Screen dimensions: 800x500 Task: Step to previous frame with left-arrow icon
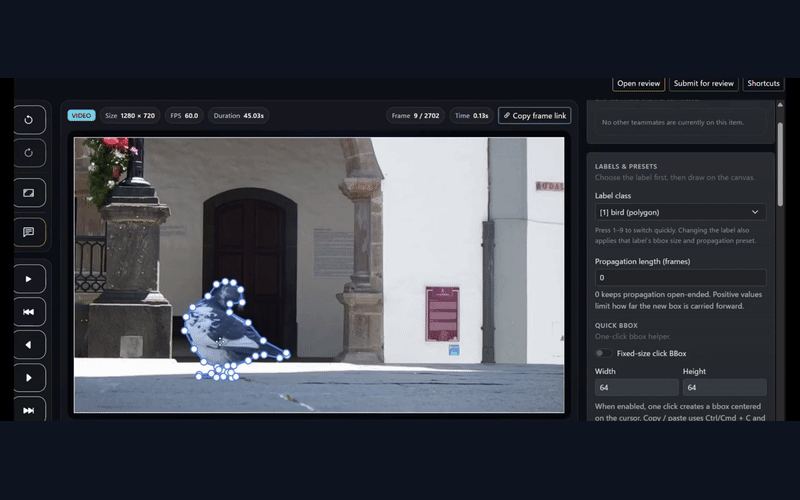point(29,345)
